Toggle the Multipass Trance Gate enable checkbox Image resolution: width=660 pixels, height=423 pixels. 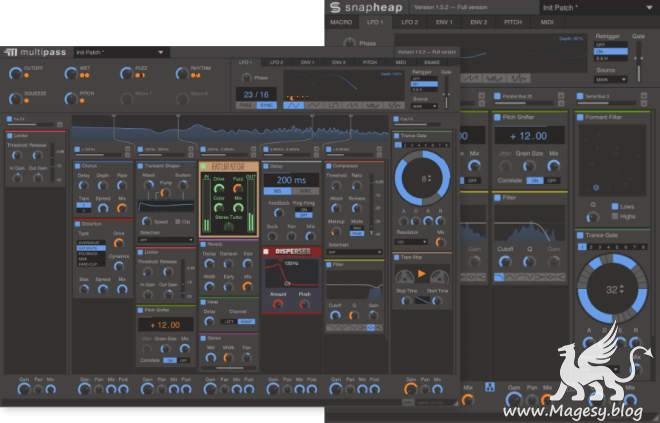coord(396,136)
